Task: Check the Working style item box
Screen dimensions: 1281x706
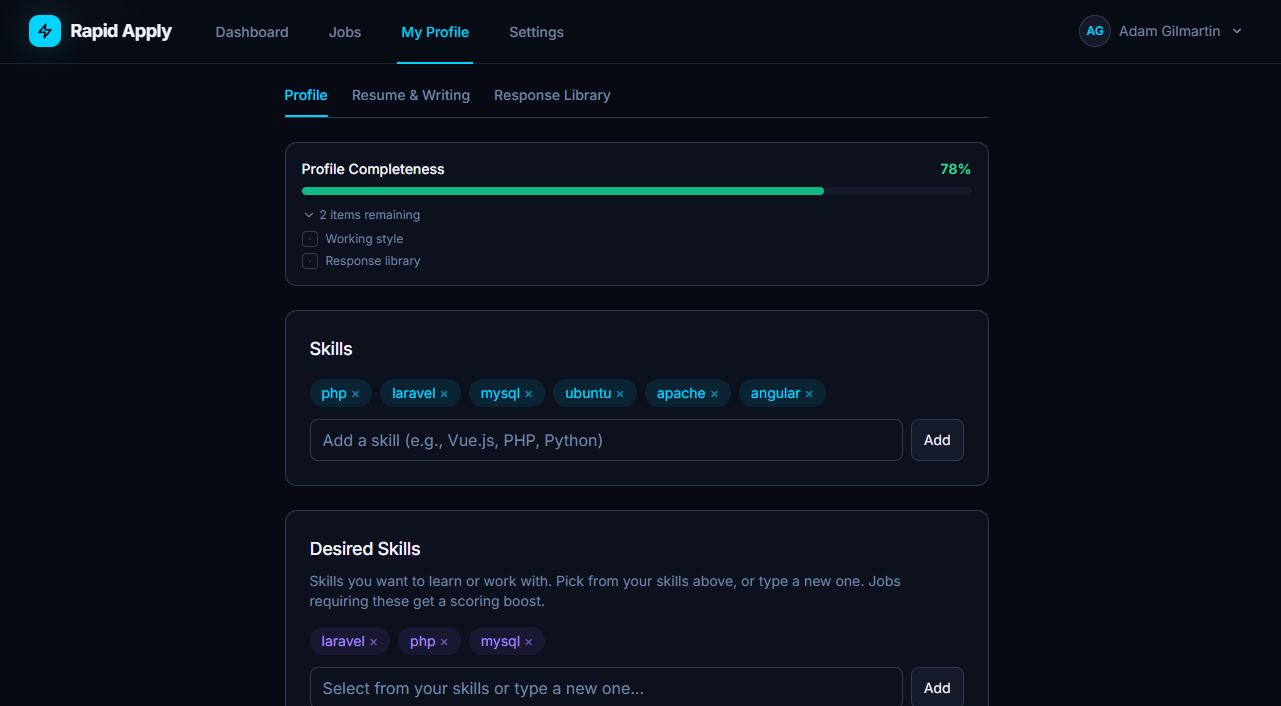Action: coord(310,239)
